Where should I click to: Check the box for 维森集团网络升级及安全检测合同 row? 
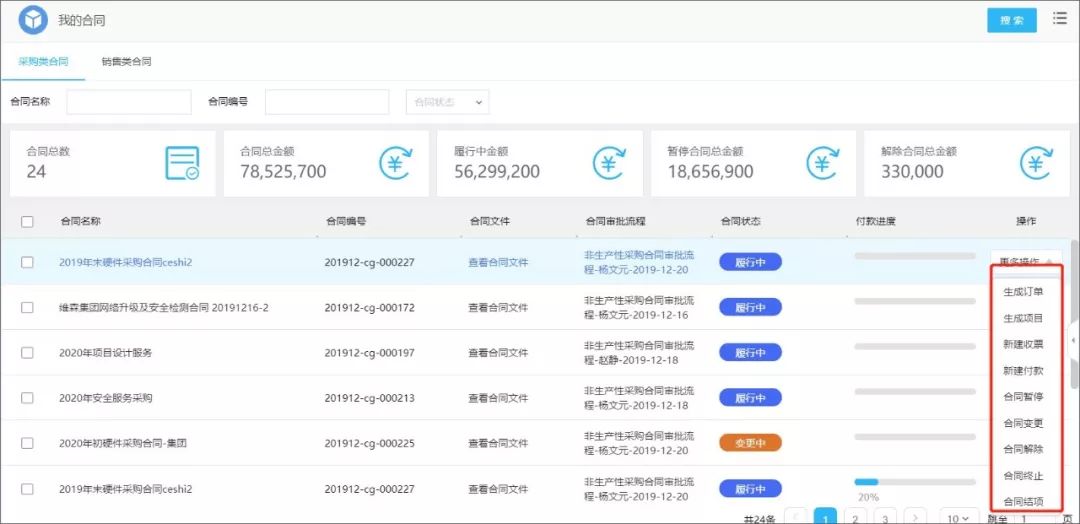coord(28,308)
